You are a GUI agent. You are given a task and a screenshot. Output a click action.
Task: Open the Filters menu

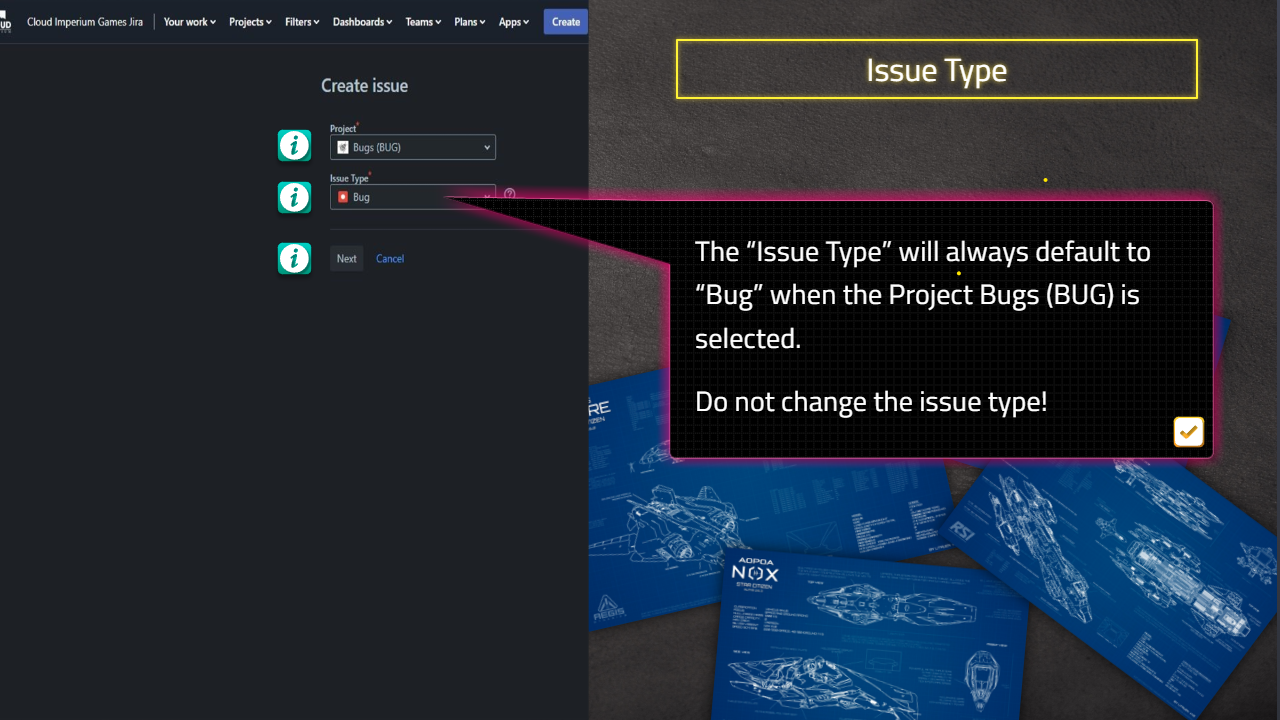click(302, 22)
